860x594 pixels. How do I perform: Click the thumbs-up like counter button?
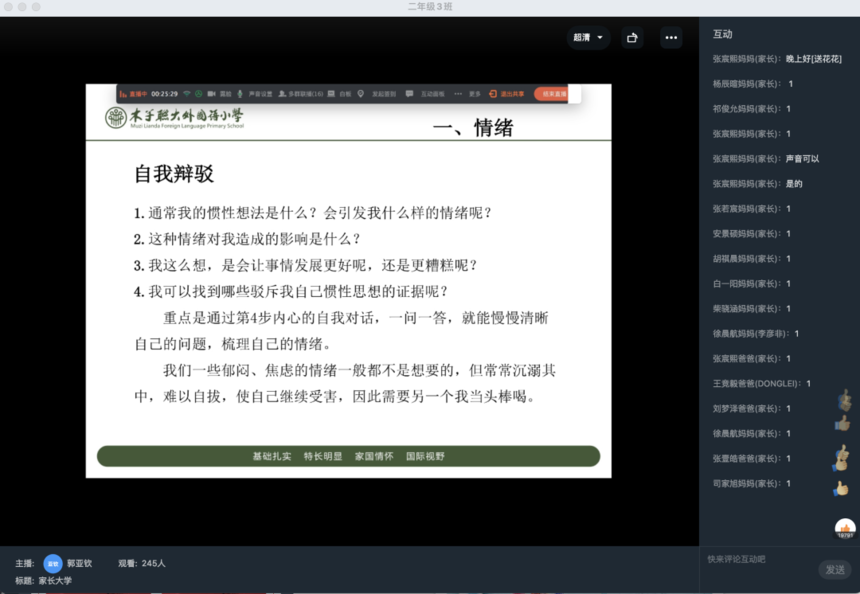tap(845, 529)
